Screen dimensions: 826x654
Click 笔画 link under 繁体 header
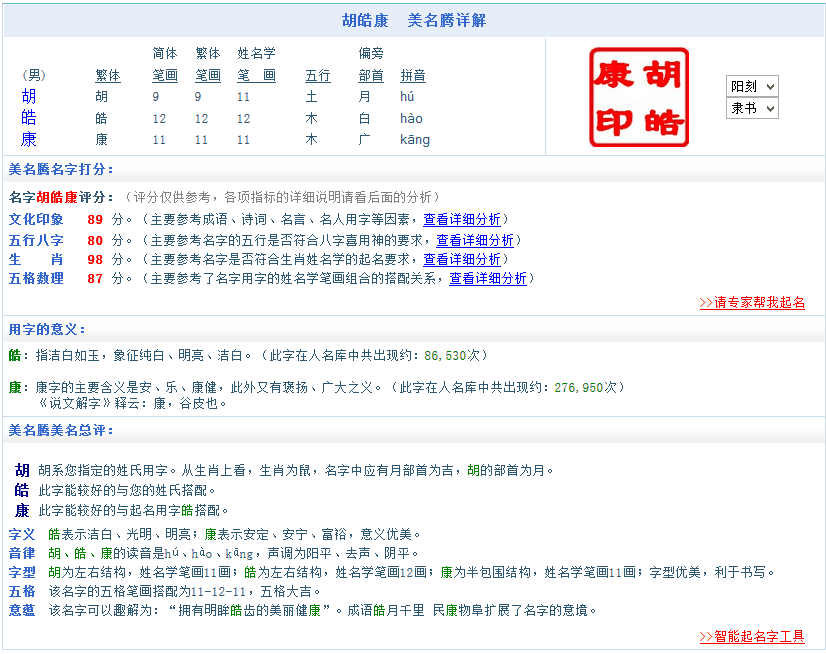point(208,75)
